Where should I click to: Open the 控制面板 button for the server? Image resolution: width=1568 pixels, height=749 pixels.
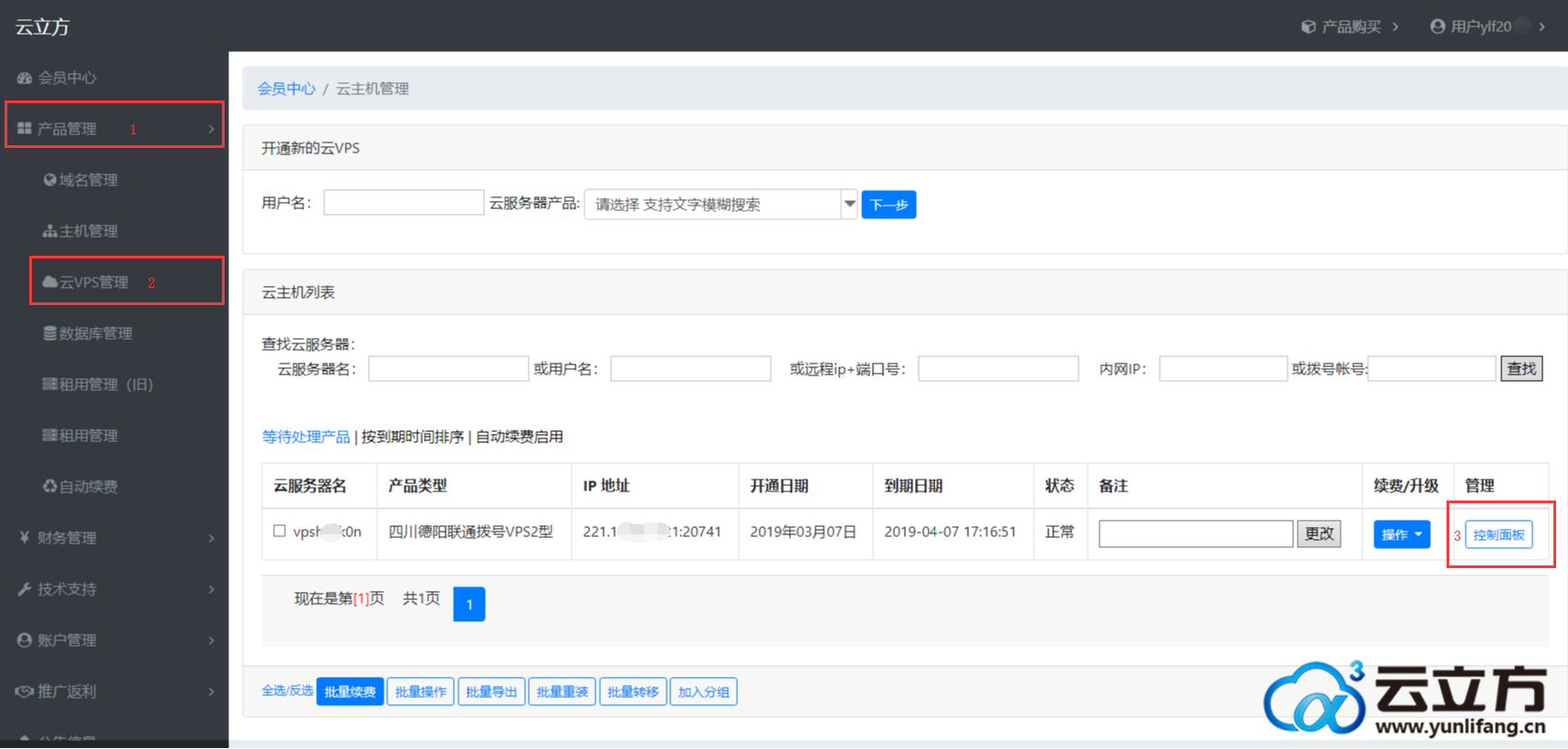pyautogui.click(x=1499, y=534)
